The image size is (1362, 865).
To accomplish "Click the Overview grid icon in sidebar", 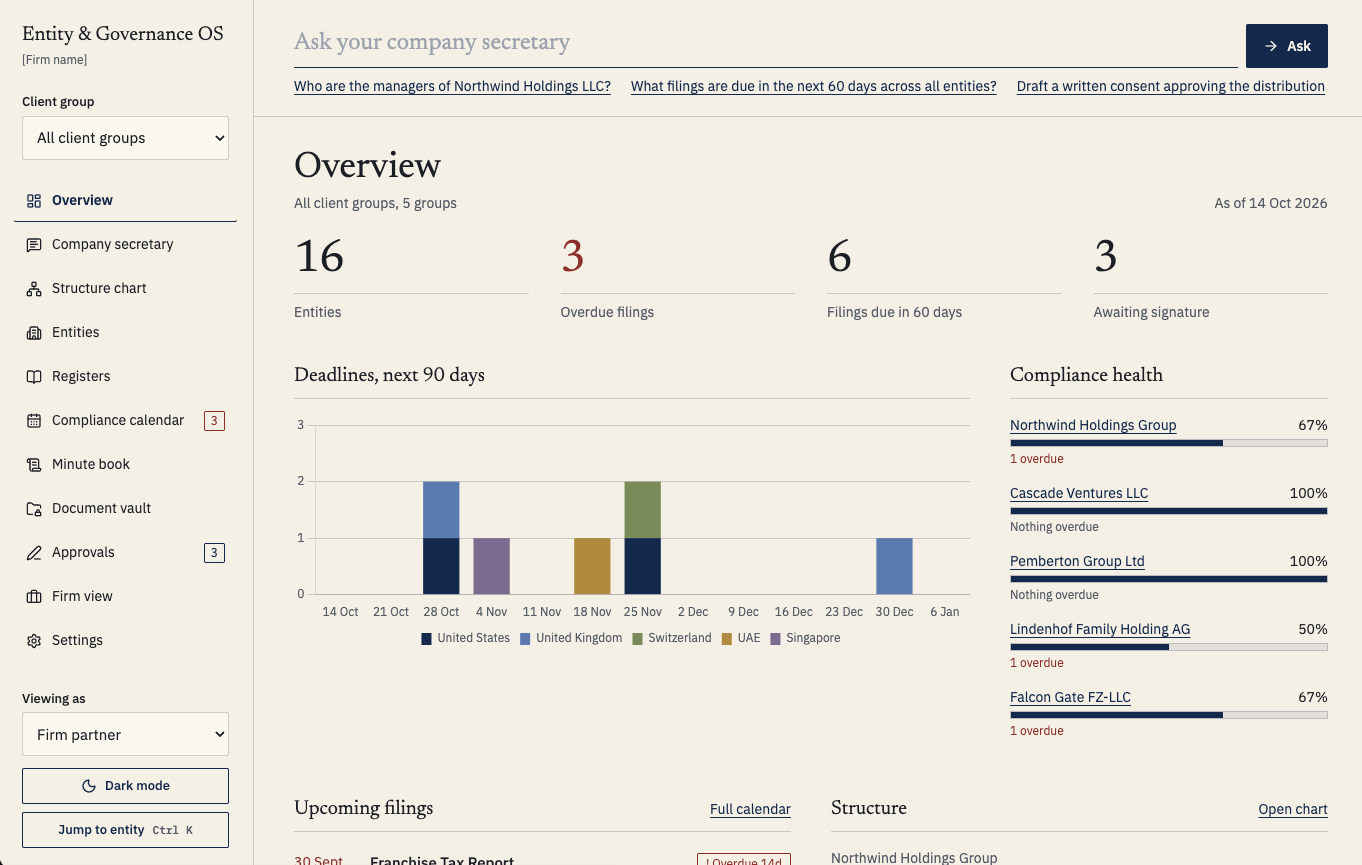I will (x=34, y=200).
